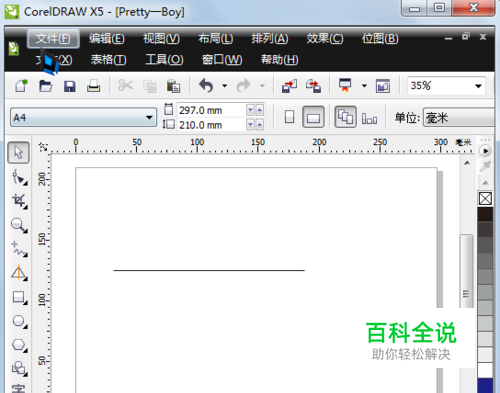500x393 pixels.
Task: Select the Shape edit tool
Action: coord(19,177)
